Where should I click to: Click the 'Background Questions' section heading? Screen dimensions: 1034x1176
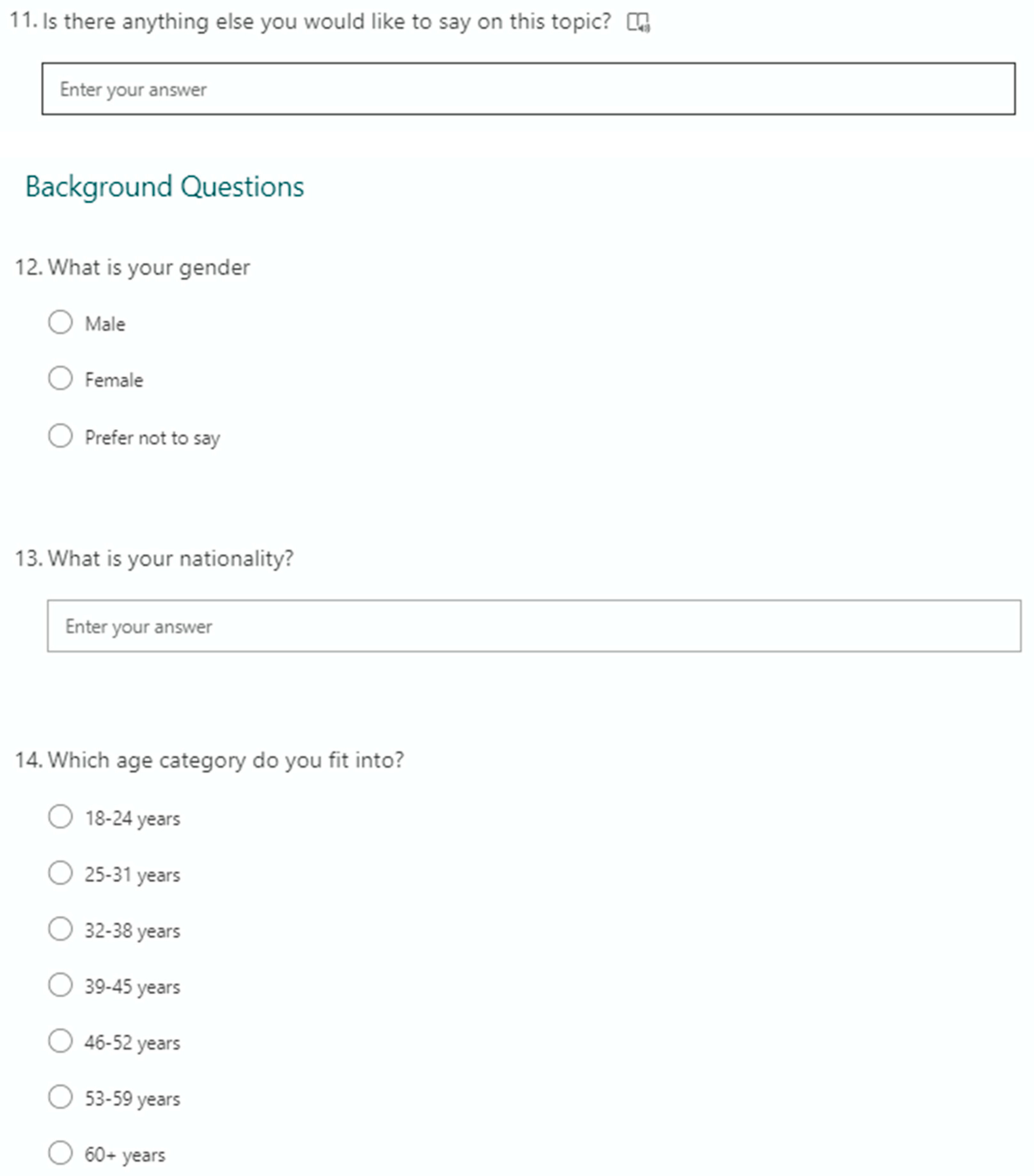(164, 187)
